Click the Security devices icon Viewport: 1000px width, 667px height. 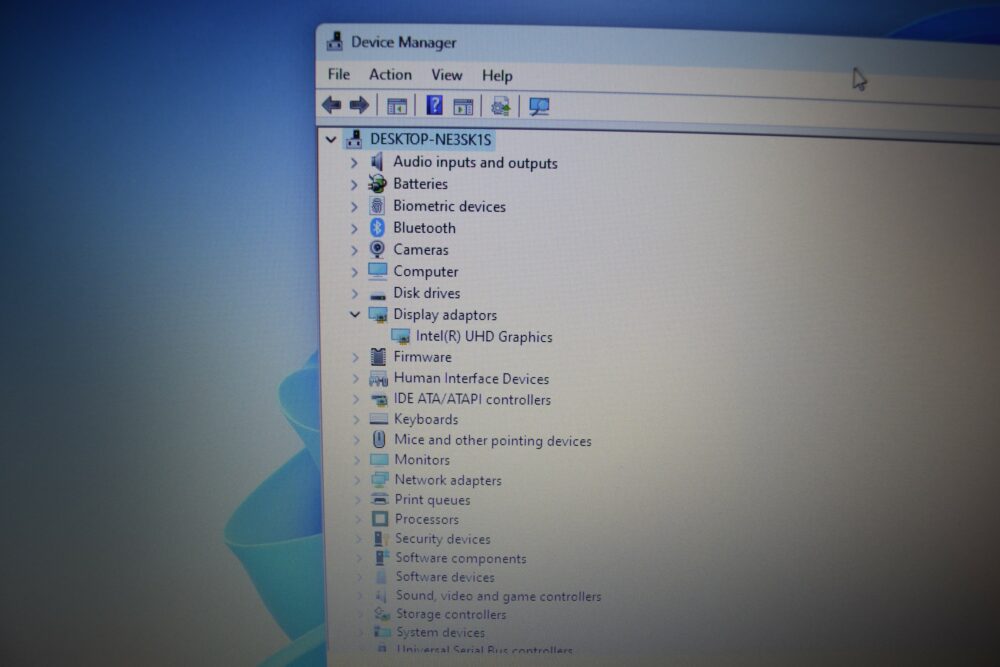pos(381,539)
